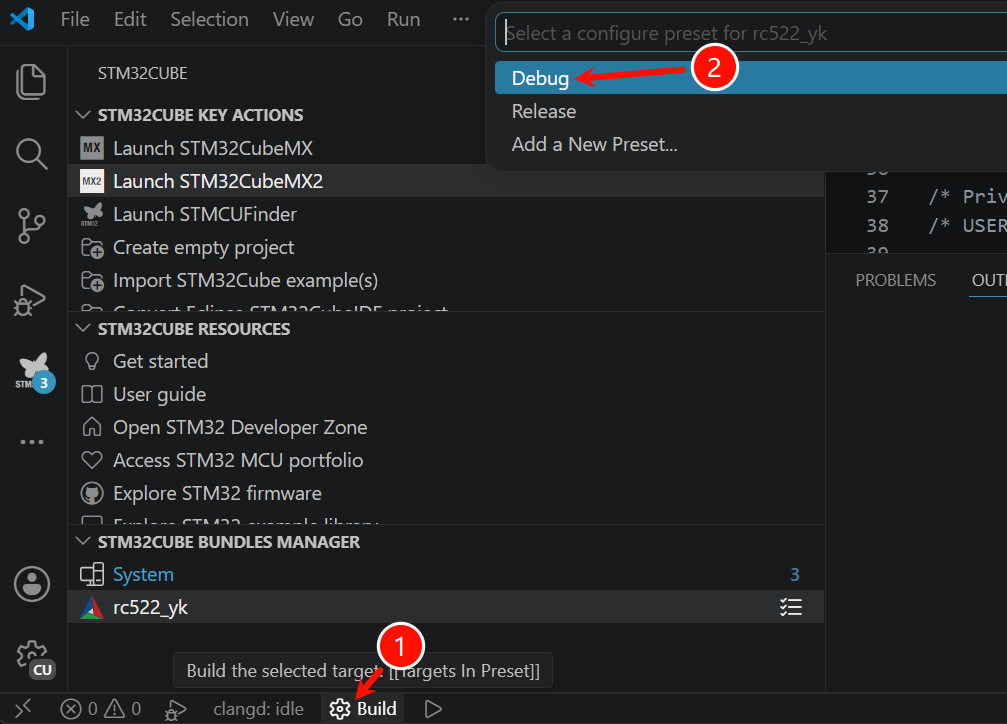
Task: Launch STMCUFinder action
Action: click(x=205, y=214)
